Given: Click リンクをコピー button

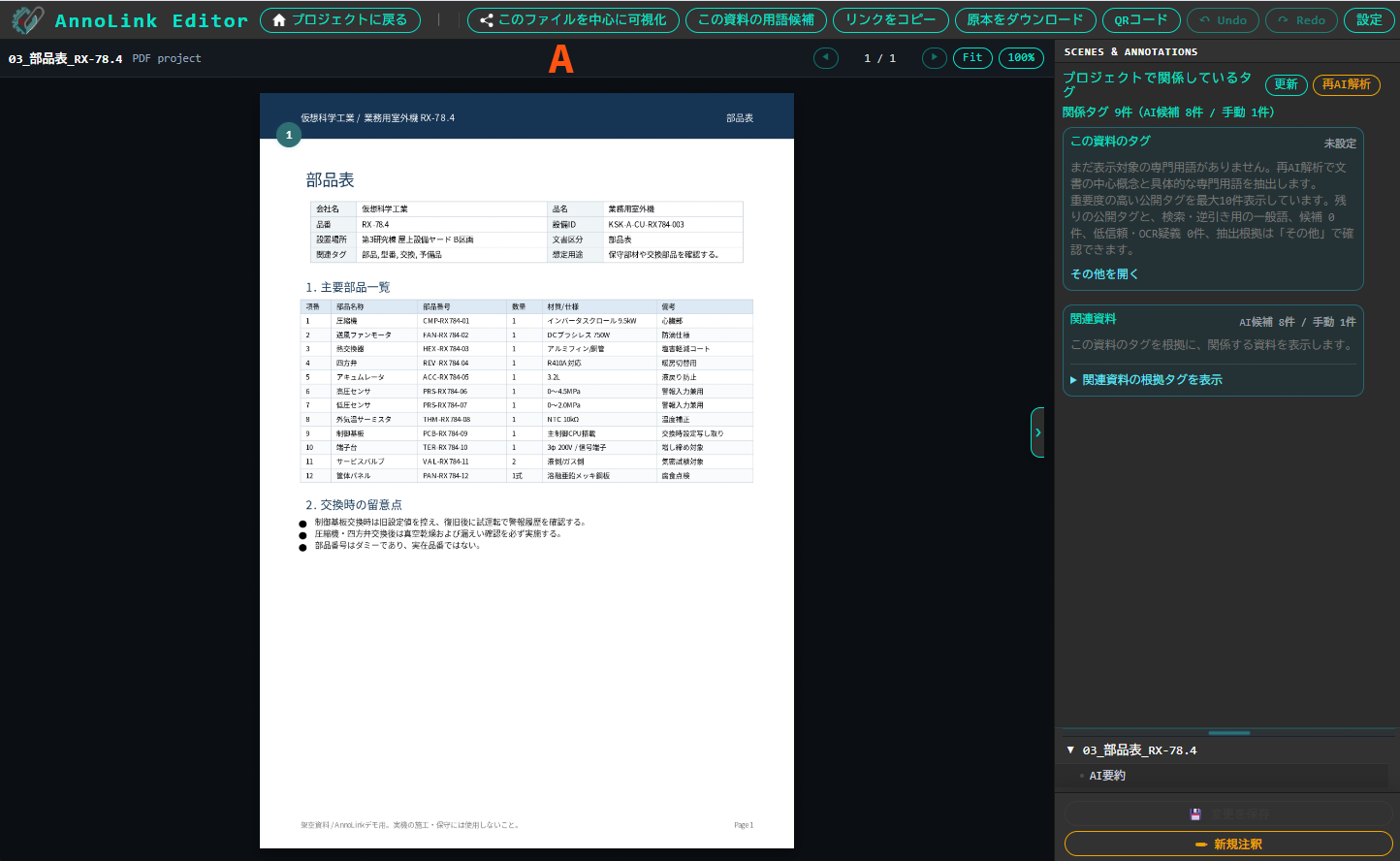Looking at the screenshot, I should tap(891, 19).
